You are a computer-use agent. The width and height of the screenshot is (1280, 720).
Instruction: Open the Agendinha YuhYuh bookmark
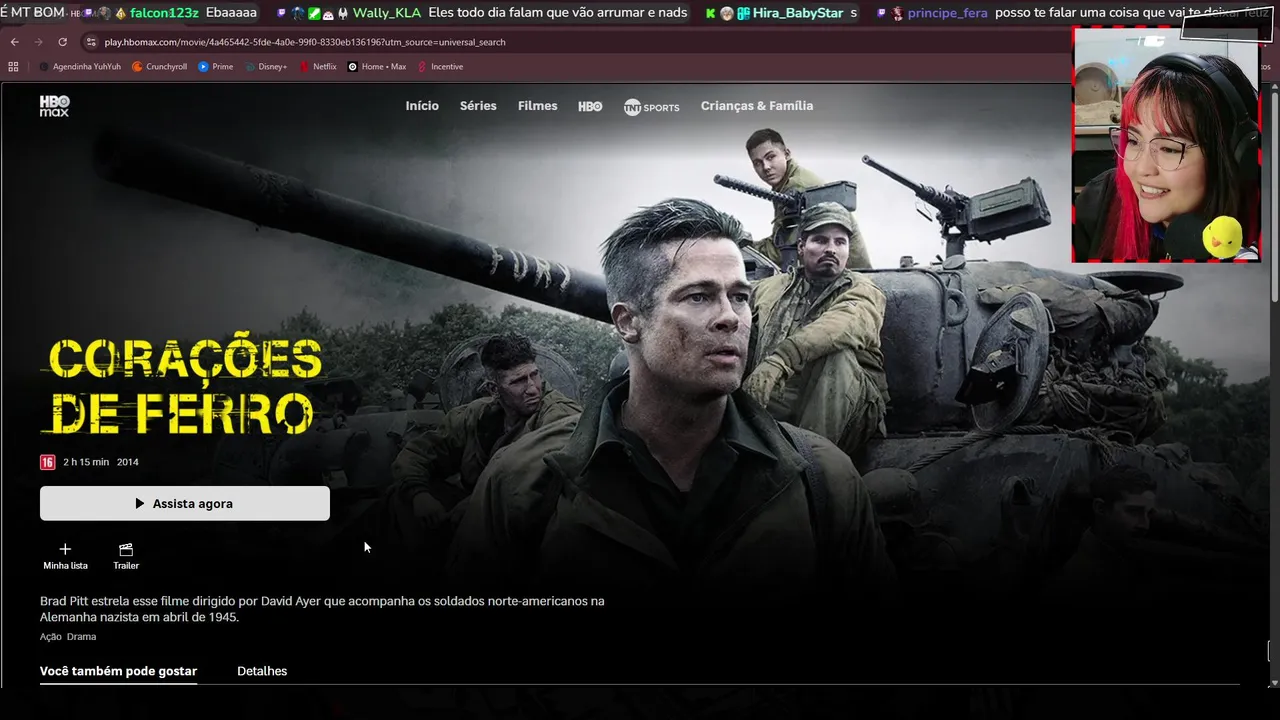point(80,67)
